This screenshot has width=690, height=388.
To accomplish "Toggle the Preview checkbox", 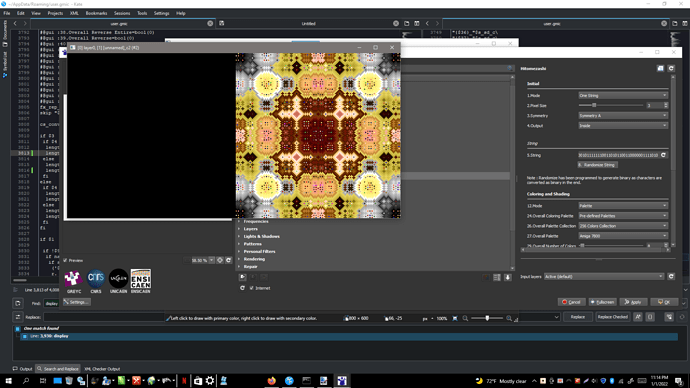I will click(65, 260).
